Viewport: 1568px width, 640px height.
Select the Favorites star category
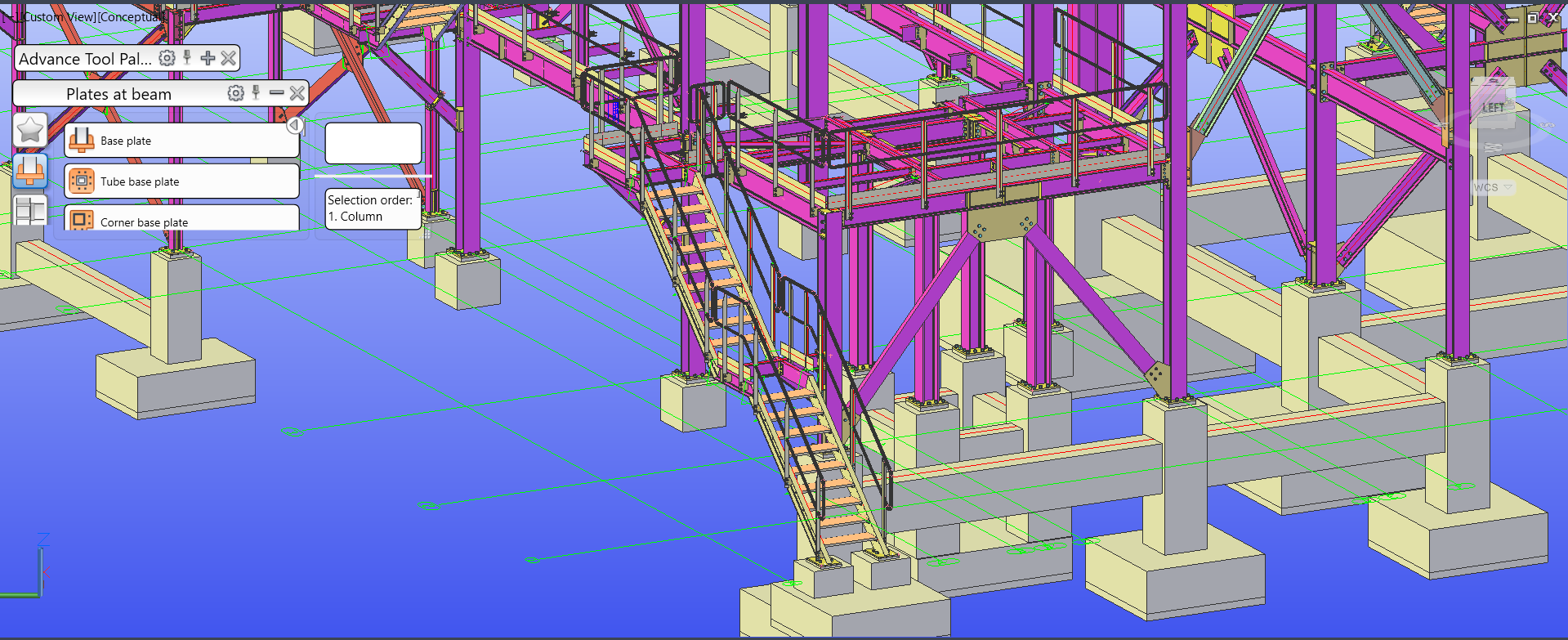(30, 130)
